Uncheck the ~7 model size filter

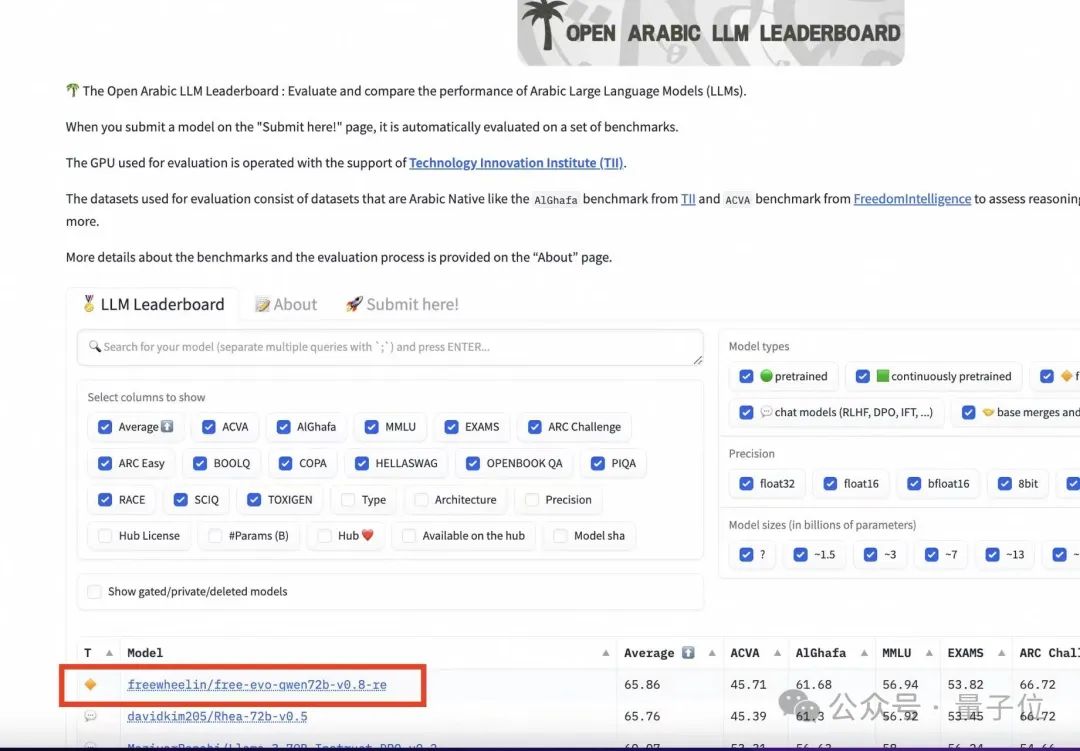(x=932, y=555)
